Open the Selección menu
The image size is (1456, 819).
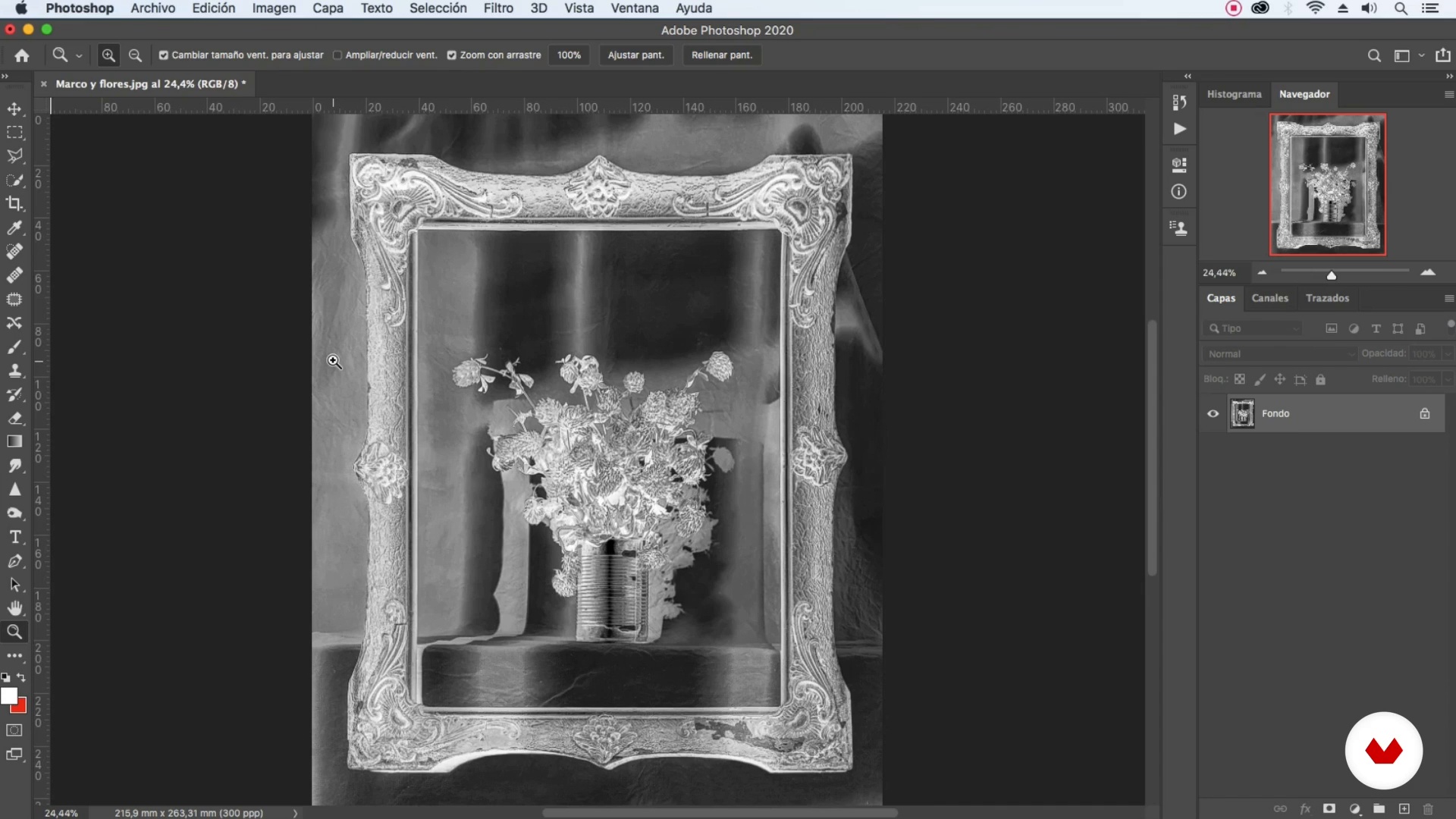tap(438, 8)
